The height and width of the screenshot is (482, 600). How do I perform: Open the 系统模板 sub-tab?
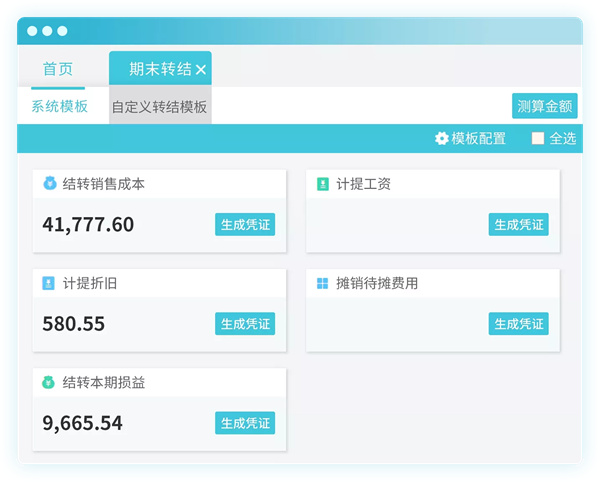pos(59,106)
